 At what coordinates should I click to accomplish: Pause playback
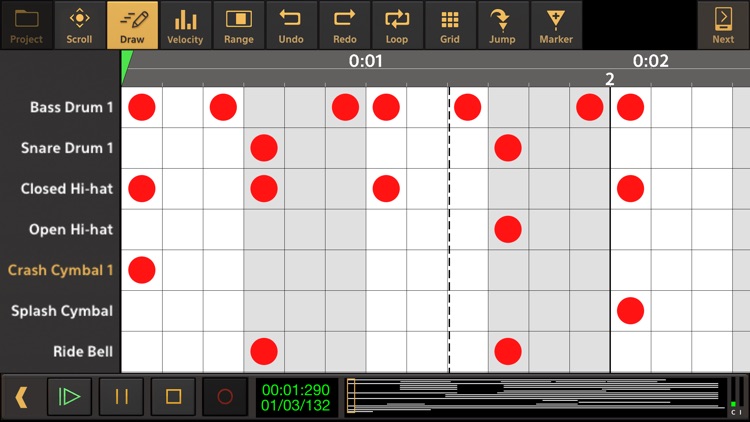121,397
